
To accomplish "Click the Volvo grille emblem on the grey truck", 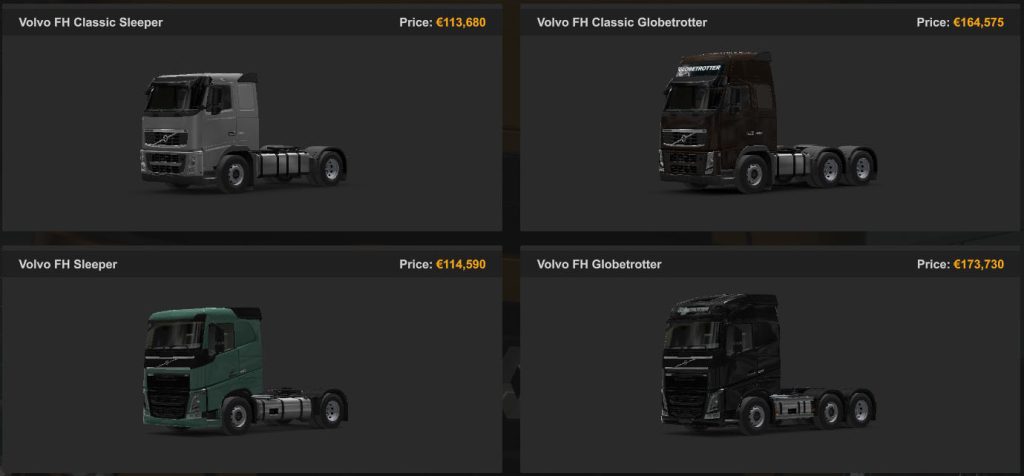I will tap(166, 138).
